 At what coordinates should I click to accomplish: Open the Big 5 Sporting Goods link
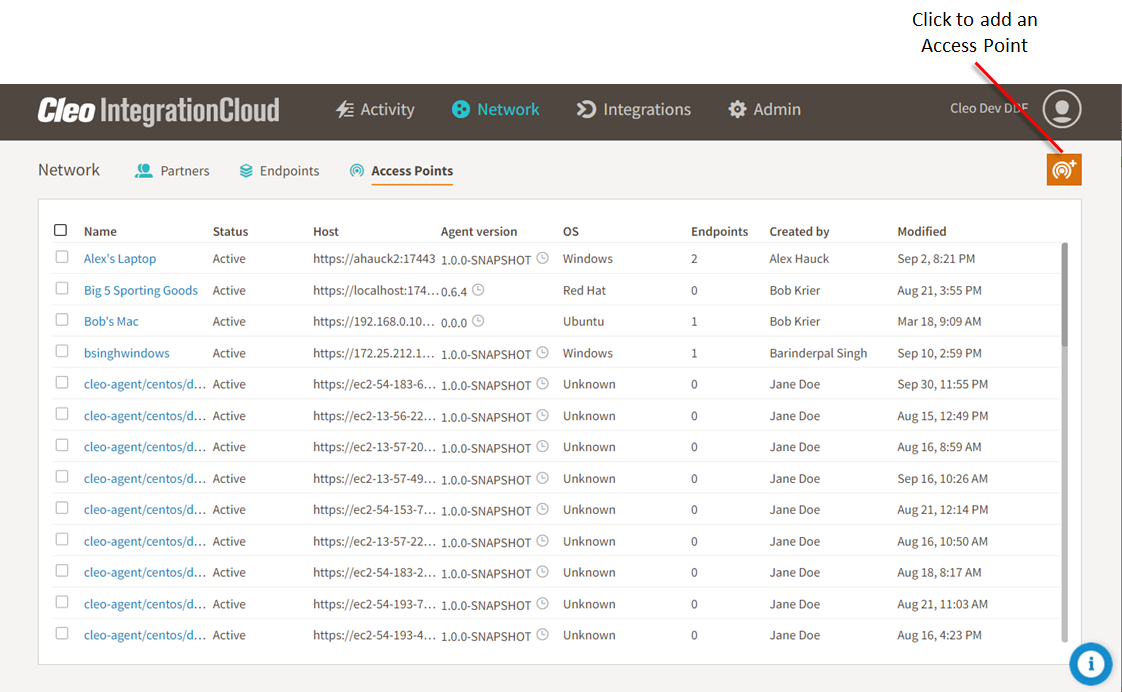pyautogui.click(x=141, y=291)
